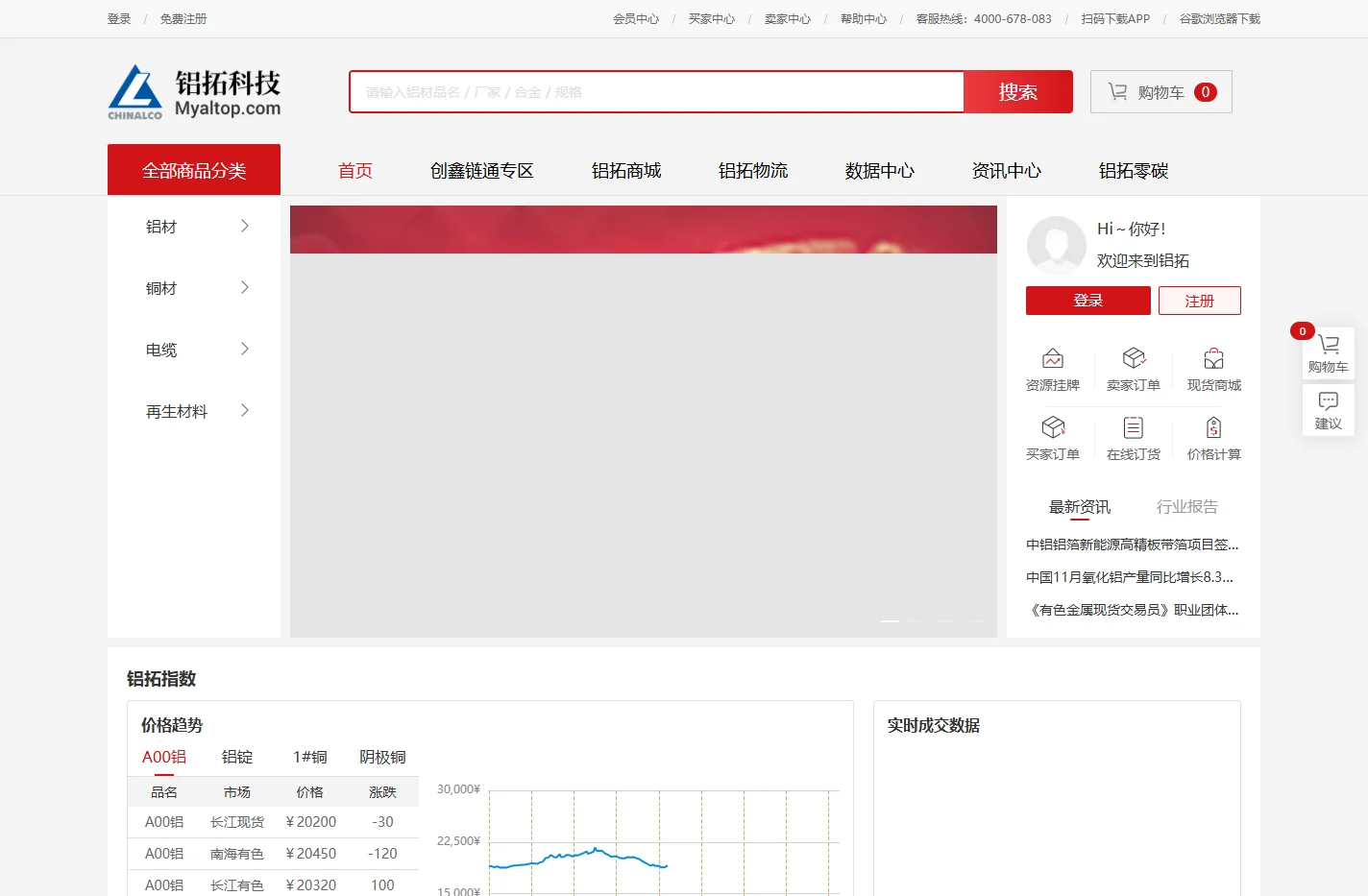Image resolution: width=1368 pixels, height=896 pixels.
Task: Click the 长江现货 market cell
Action: (237, 822)
